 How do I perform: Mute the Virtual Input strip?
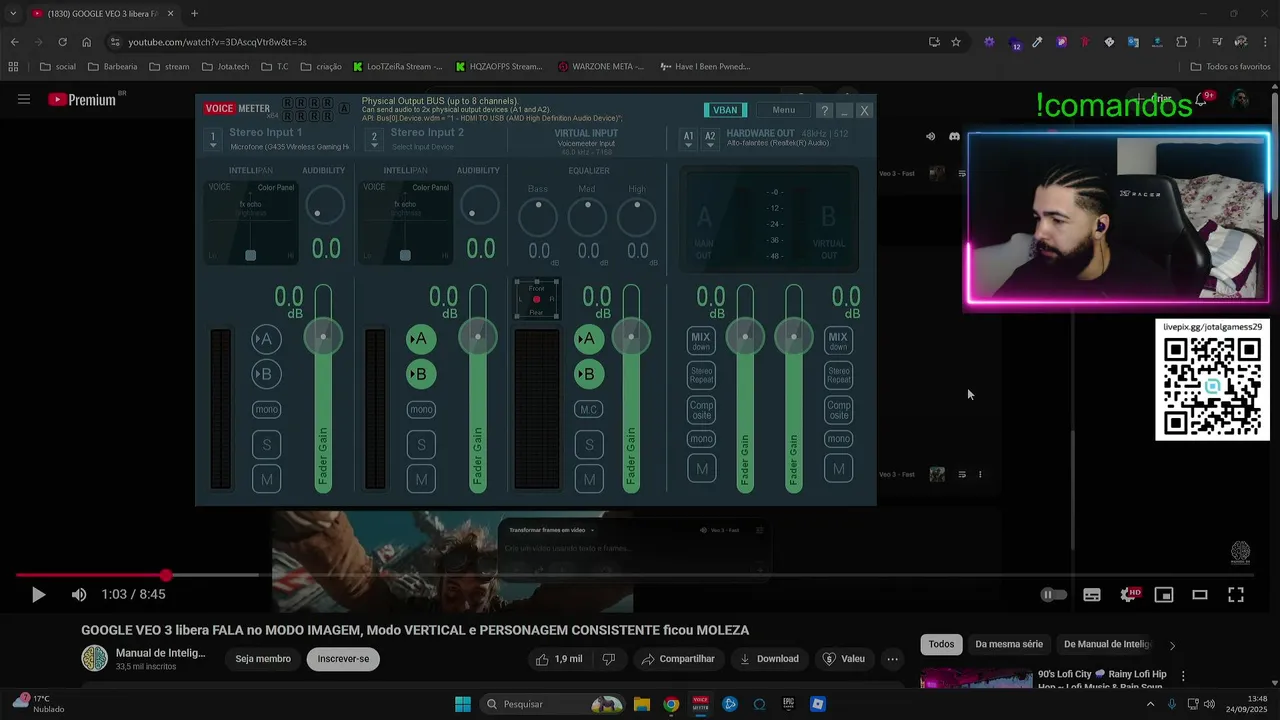589,479
